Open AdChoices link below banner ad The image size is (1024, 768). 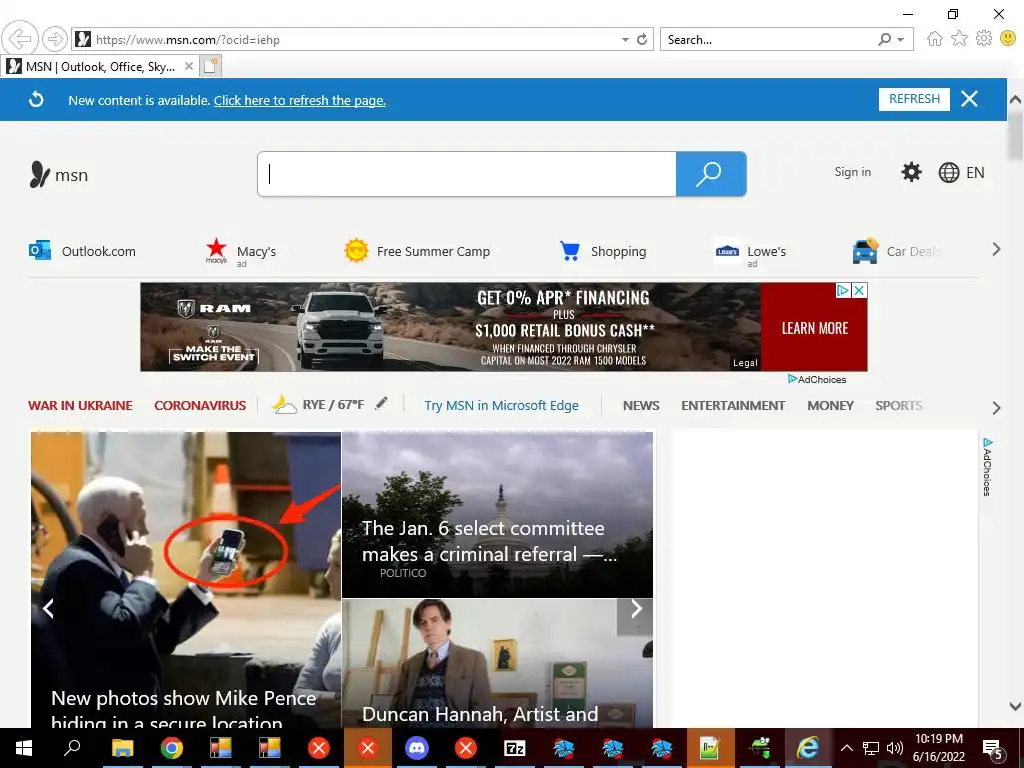(817, 379)
